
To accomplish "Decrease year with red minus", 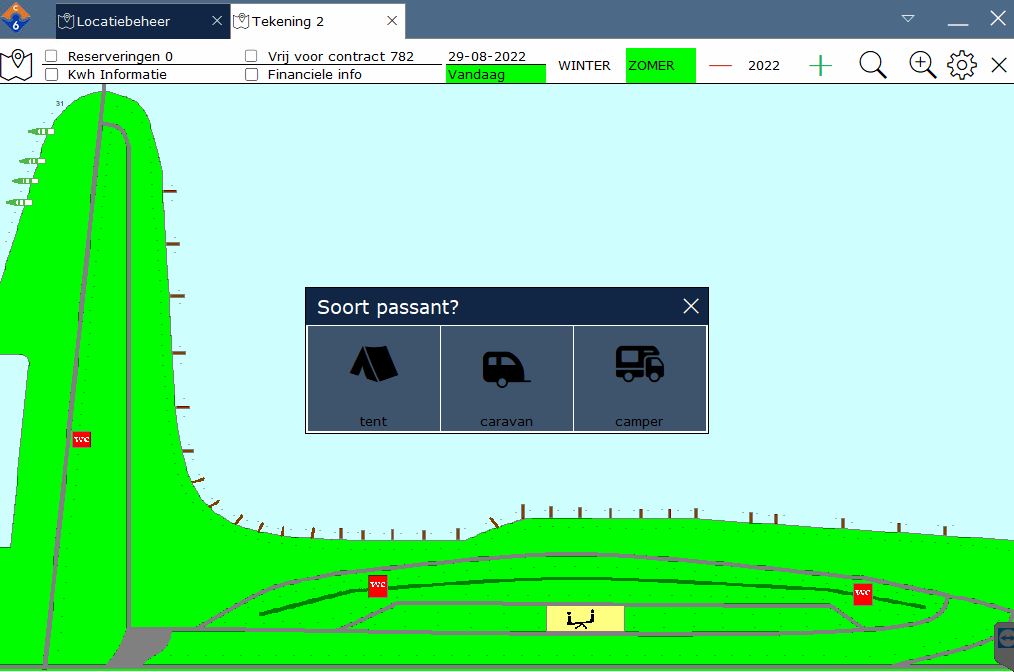I will point(720,66).
